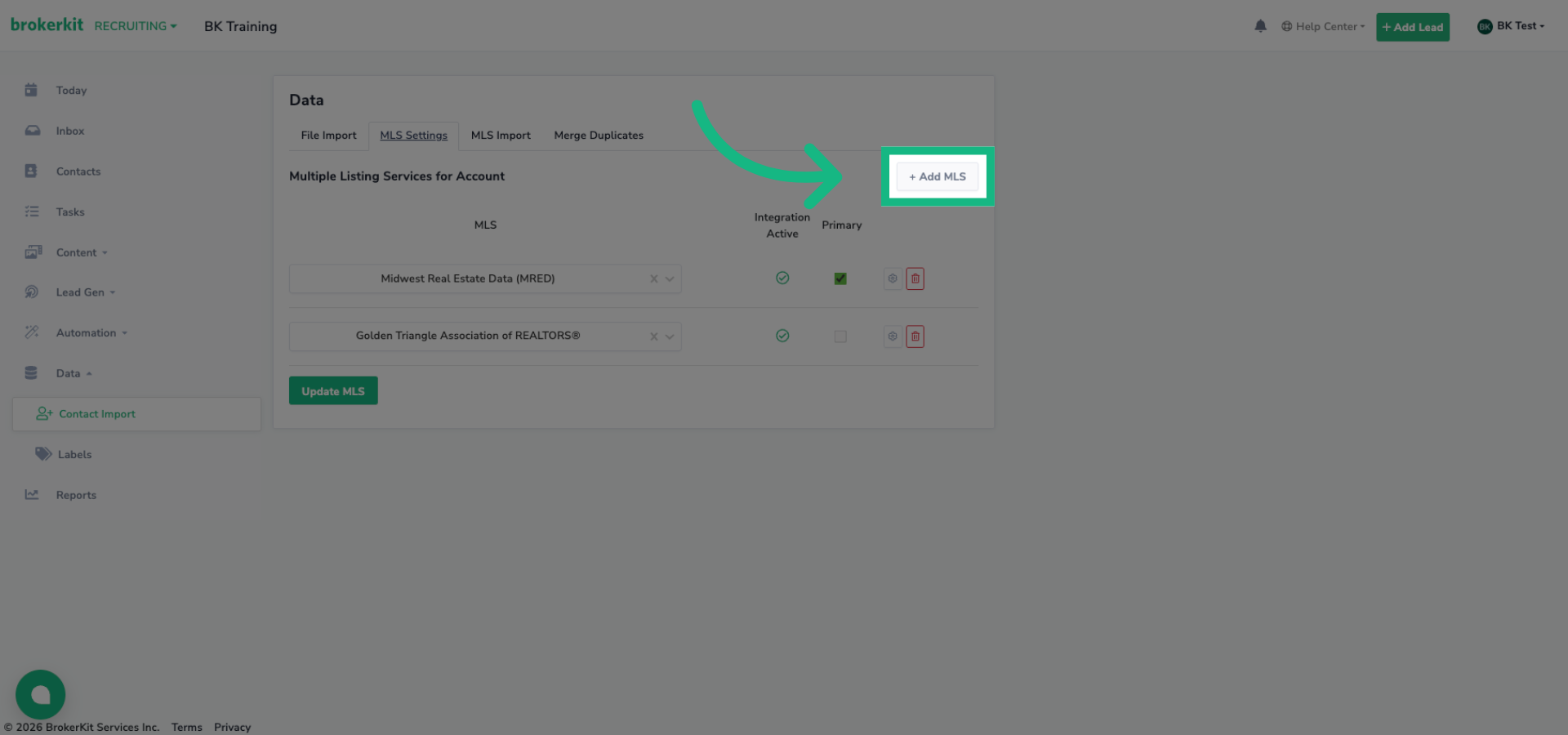Viewport: 1568px width, 735px height.
Task: Open the chat support bubble
Action: 40,695
